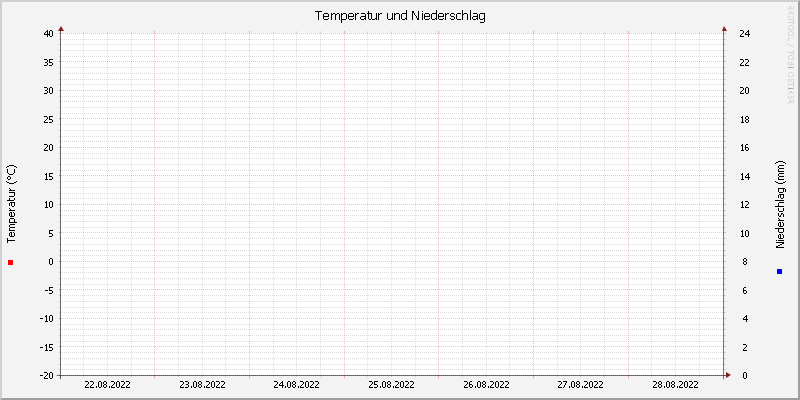Screen dimensions: 800x400
Task: Click the -15 value on temperature axis
Action: (46, 347)
